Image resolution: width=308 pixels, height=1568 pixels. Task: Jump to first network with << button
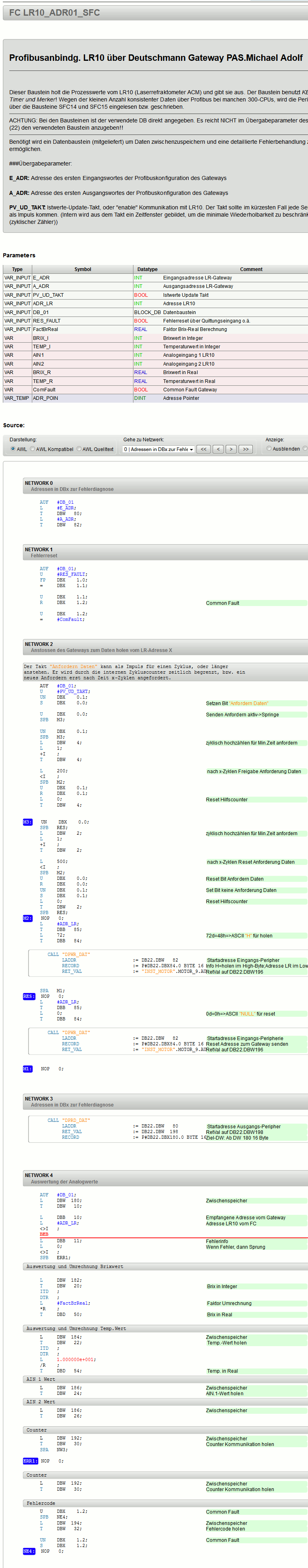pos(204,449)
